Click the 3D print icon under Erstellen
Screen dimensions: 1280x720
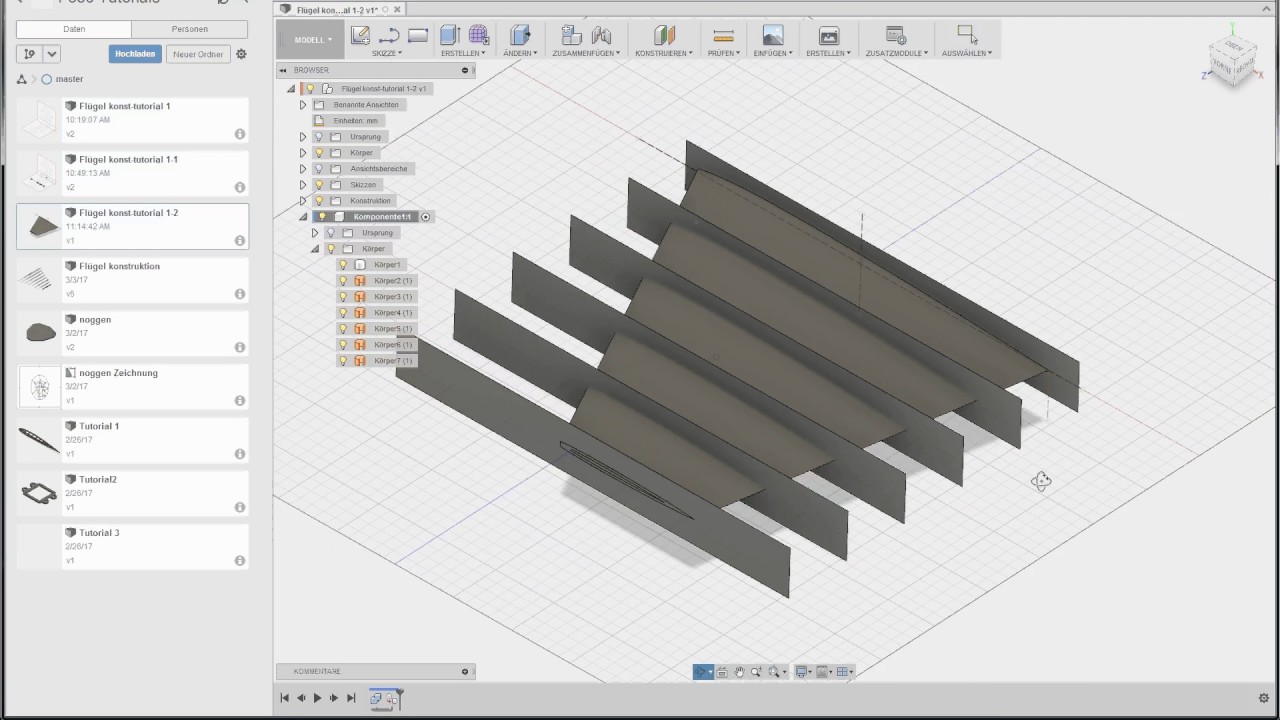[x=828, y=36]
